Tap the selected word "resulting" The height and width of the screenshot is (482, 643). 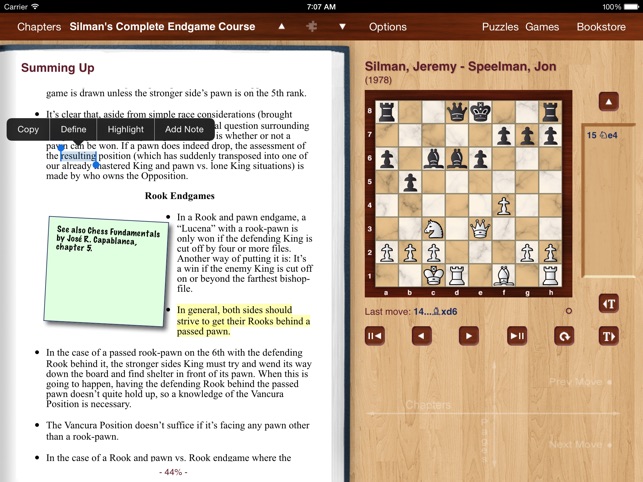tap(78, 156)
